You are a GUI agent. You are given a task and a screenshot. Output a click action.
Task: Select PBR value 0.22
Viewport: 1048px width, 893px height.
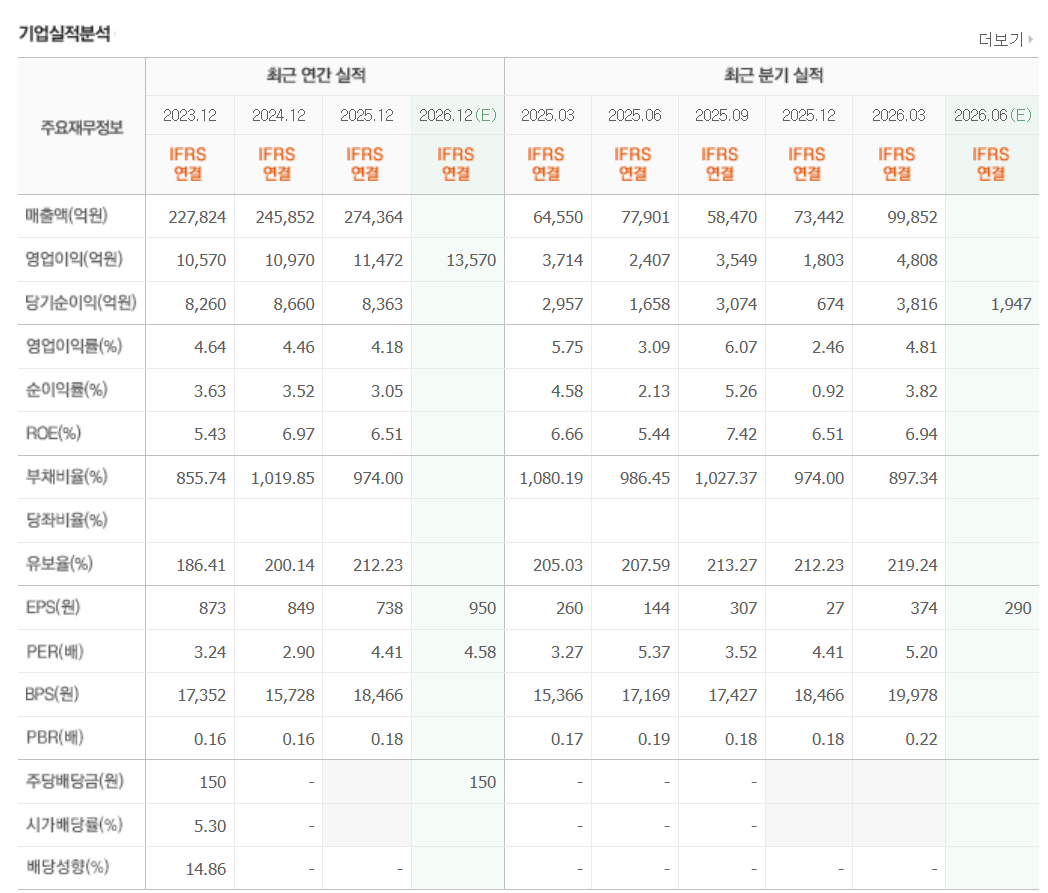[921, 739]
